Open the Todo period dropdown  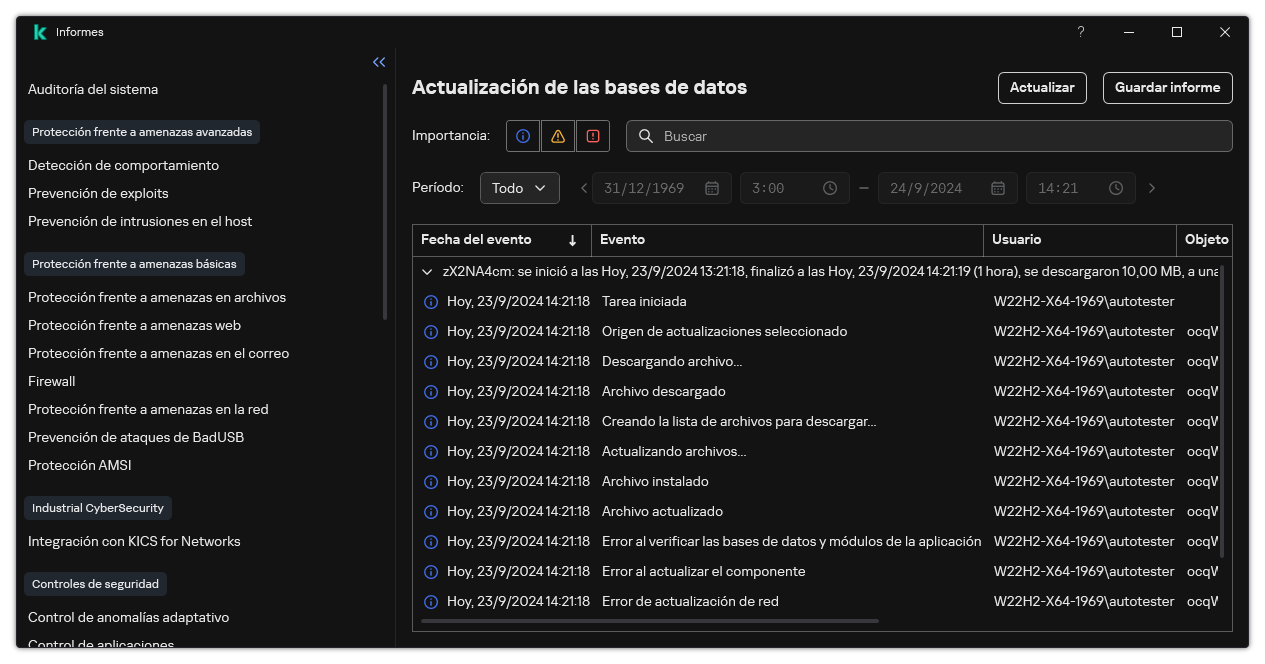coord(519,187)
